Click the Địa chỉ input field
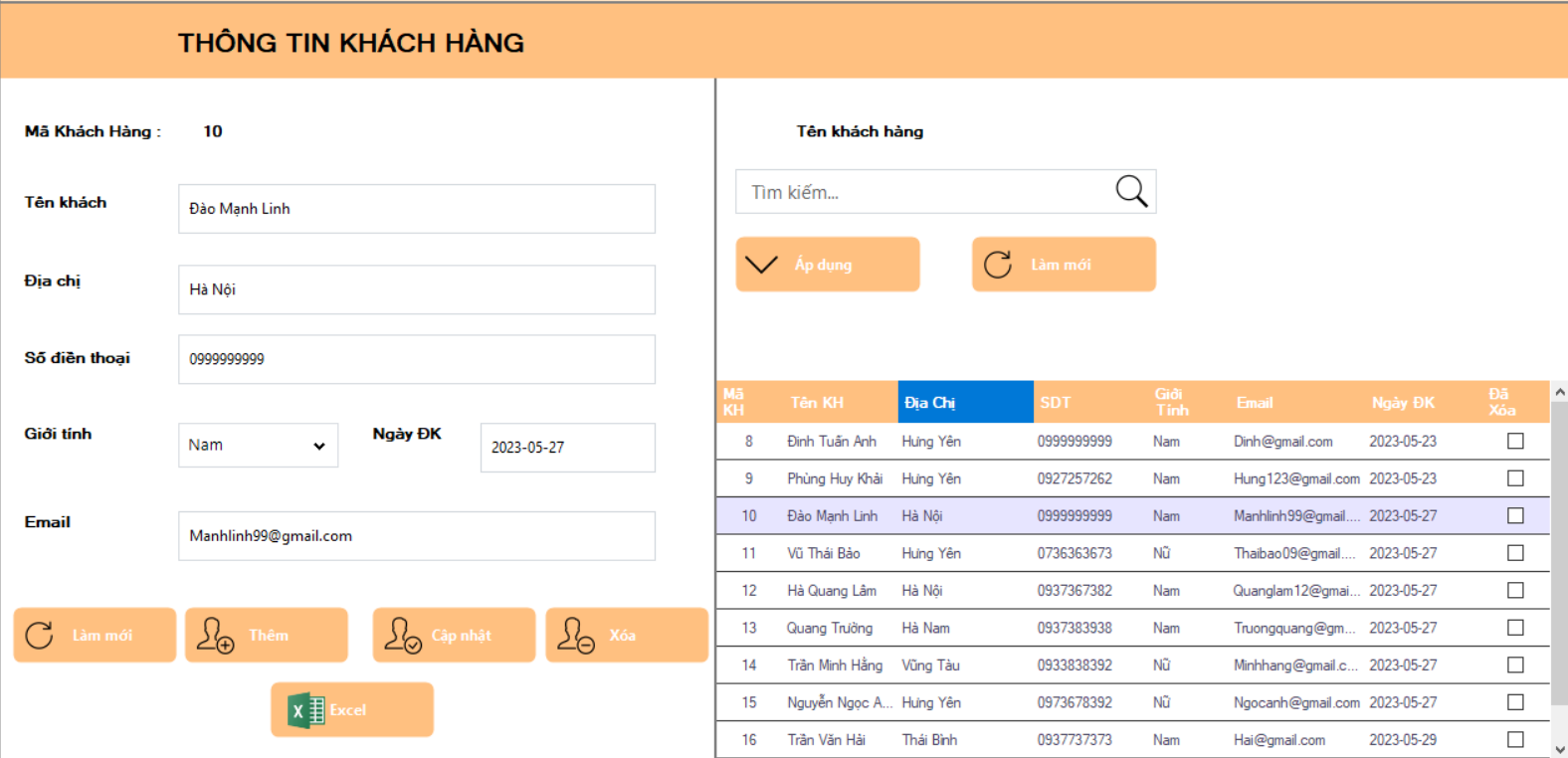This screenshot has height=758, width=1568. point(416,289)
